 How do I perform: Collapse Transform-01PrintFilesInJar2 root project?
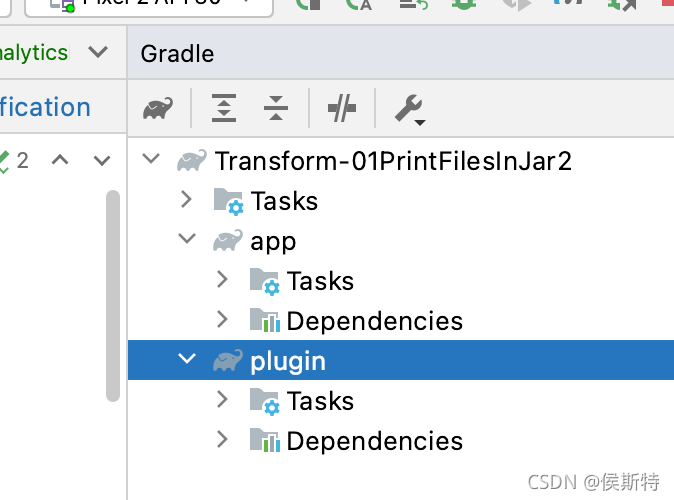pyautogui.click(x=151, y=159)
